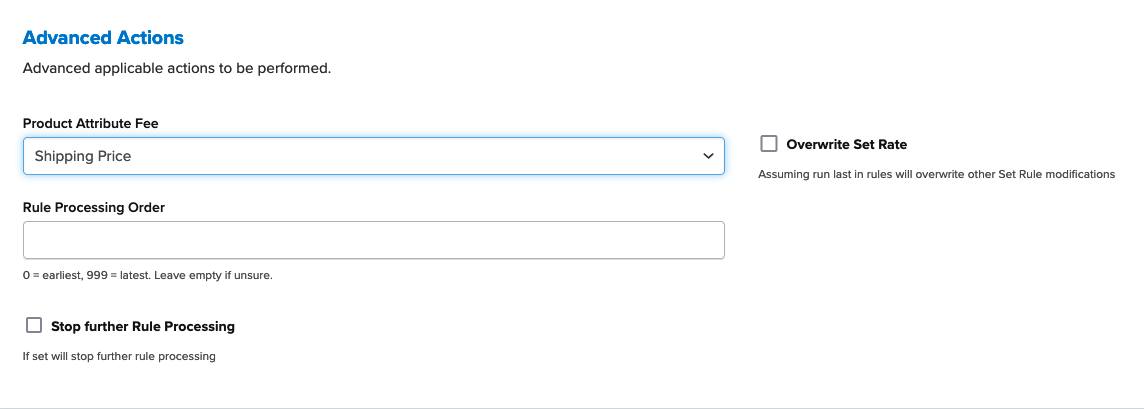1144x409 pixels.
Task: Click the "Leave empty if unsure" hint sentence
Action: pyautogui.click(x=215, y=275)
